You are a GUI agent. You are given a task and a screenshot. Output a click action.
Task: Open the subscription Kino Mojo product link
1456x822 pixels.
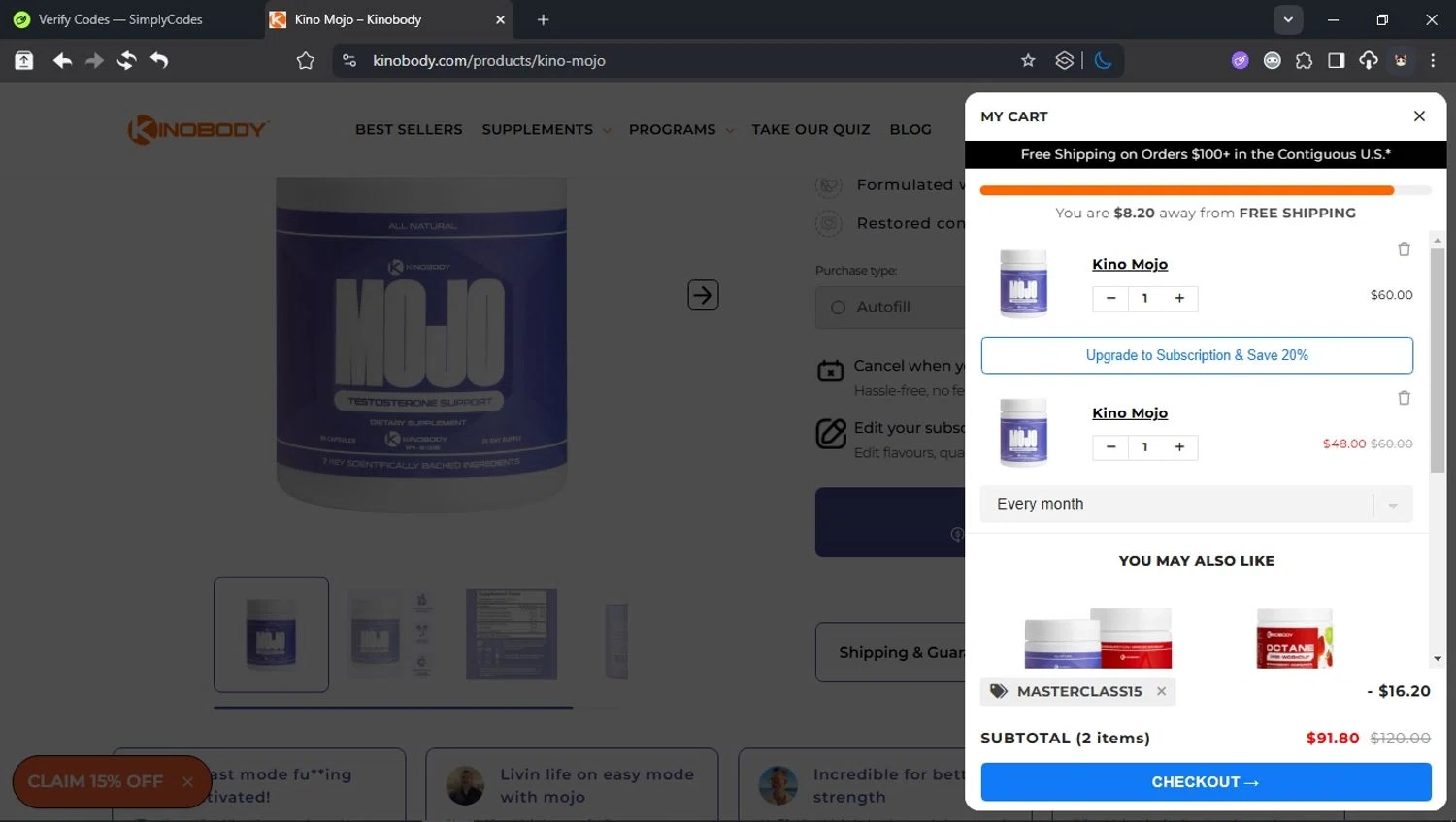(1130, 412)
